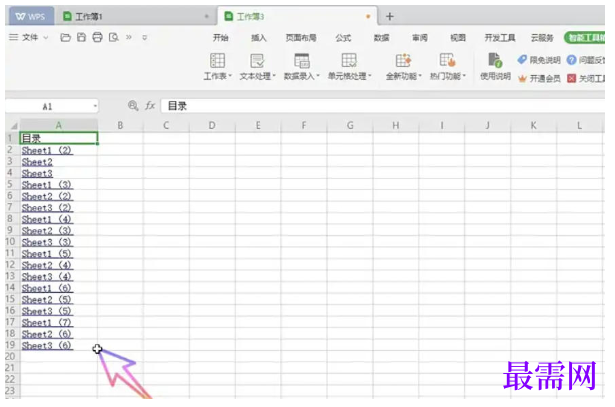Follow the Sheet1 (5) link
The image size is (615, 407).
(47, 253)
